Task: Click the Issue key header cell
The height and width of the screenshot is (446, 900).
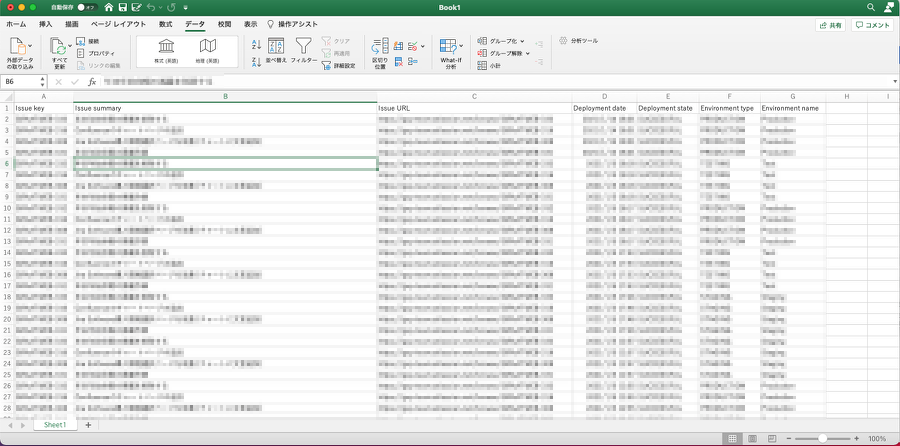Action: click(44, 108)
